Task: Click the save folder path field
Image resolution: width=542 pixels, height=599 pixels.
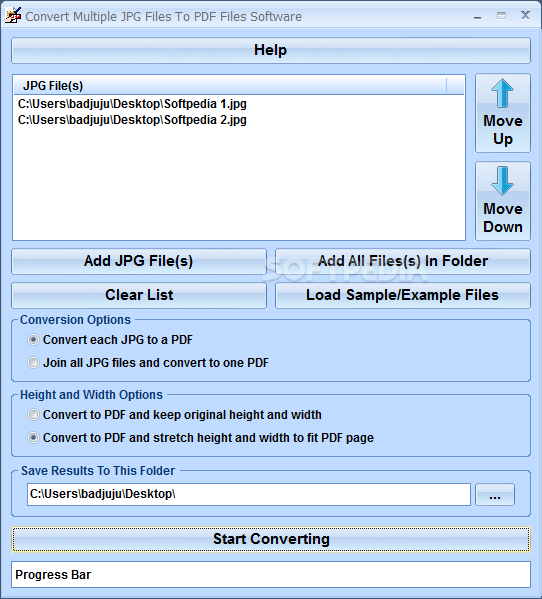Action: pos(249,494)
